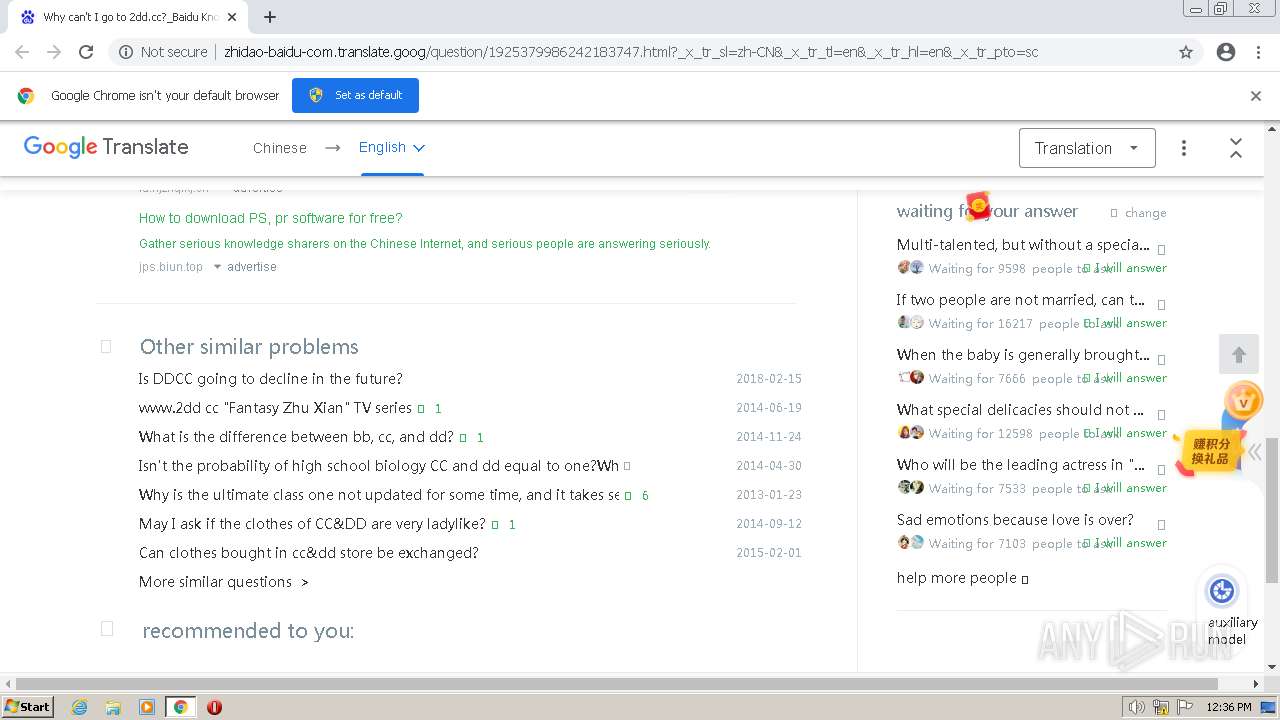Open Windows Media Player taskbar icon
This screenshot has height=720, width=1280.
pyautogui.click(x=147, y=707)
